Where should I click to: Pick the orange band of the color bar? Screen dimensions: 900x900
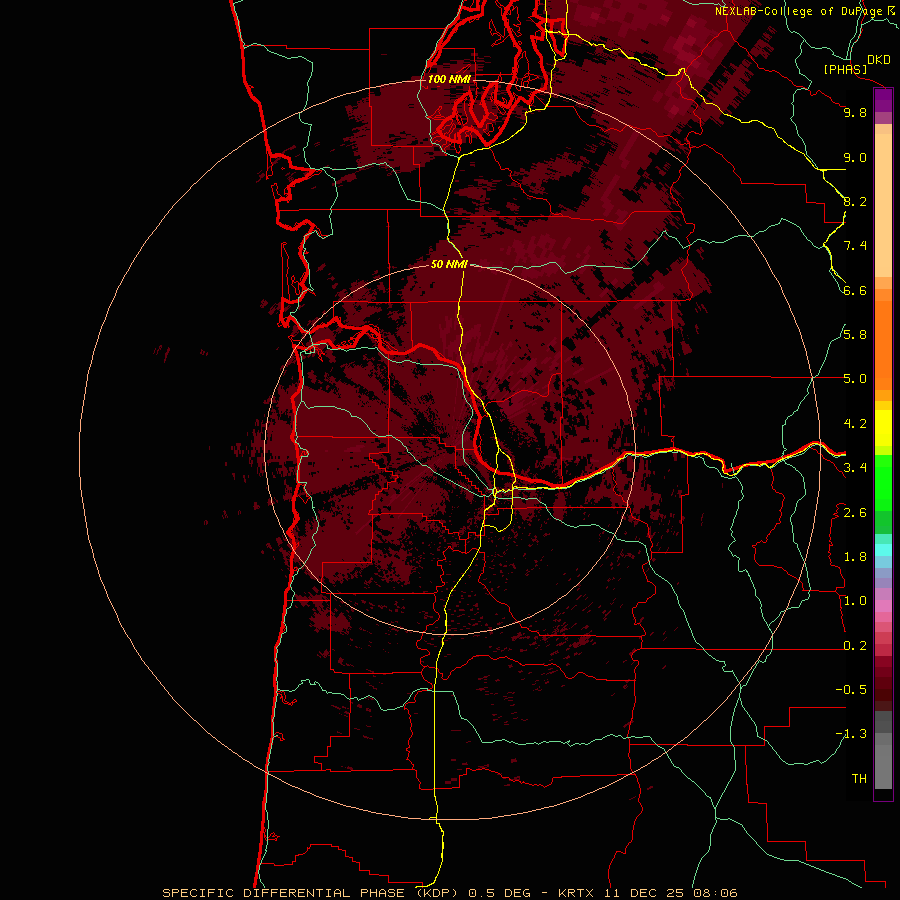[x=883, y=346]
